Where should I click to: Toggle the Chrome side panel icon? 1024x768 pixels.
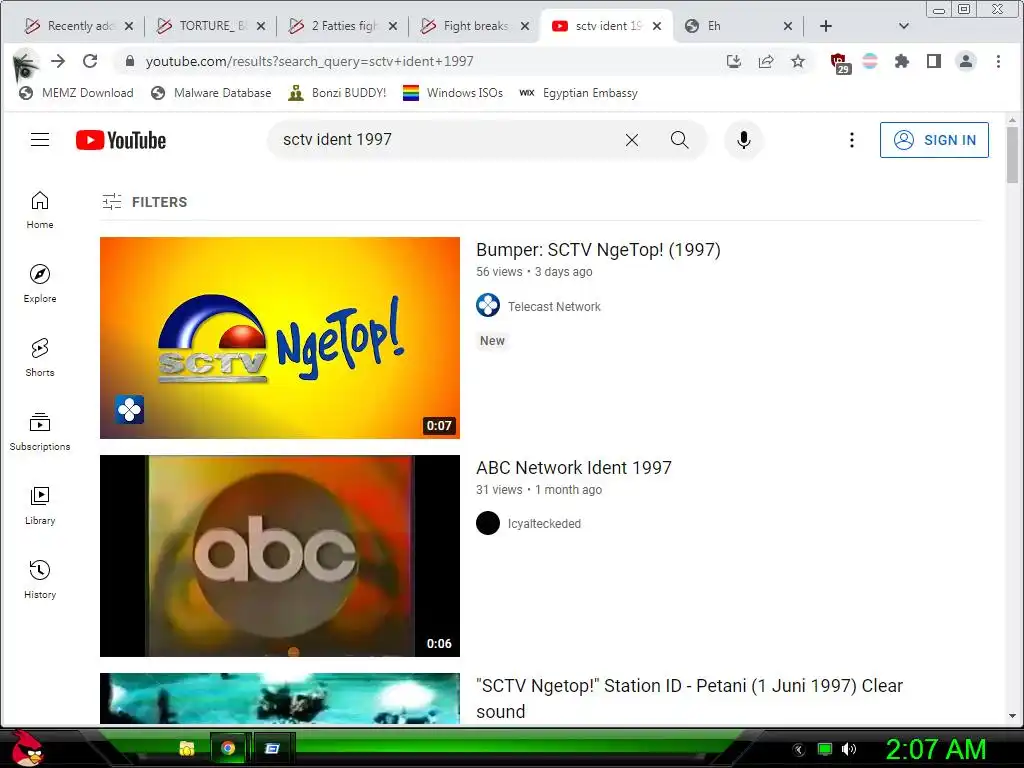pyautogui.click(x=934, y=61)
